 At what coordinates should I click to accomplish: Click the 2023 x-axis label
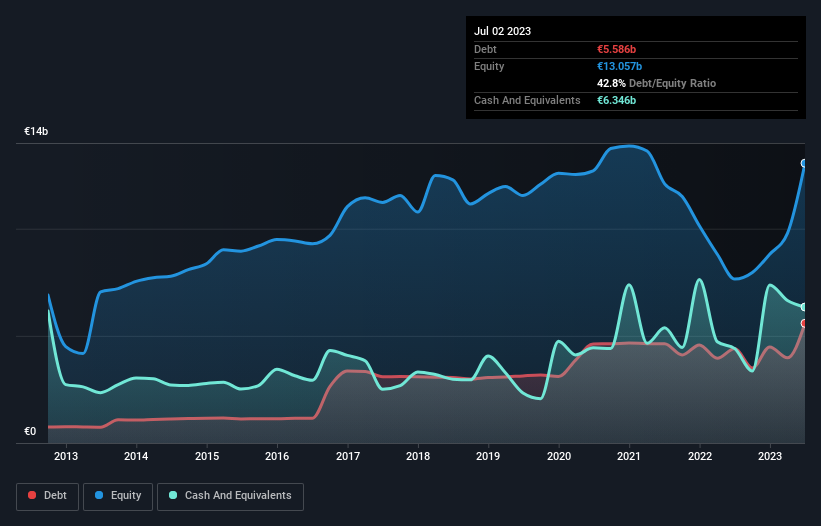pyautogui.click(x=770, y=456)
